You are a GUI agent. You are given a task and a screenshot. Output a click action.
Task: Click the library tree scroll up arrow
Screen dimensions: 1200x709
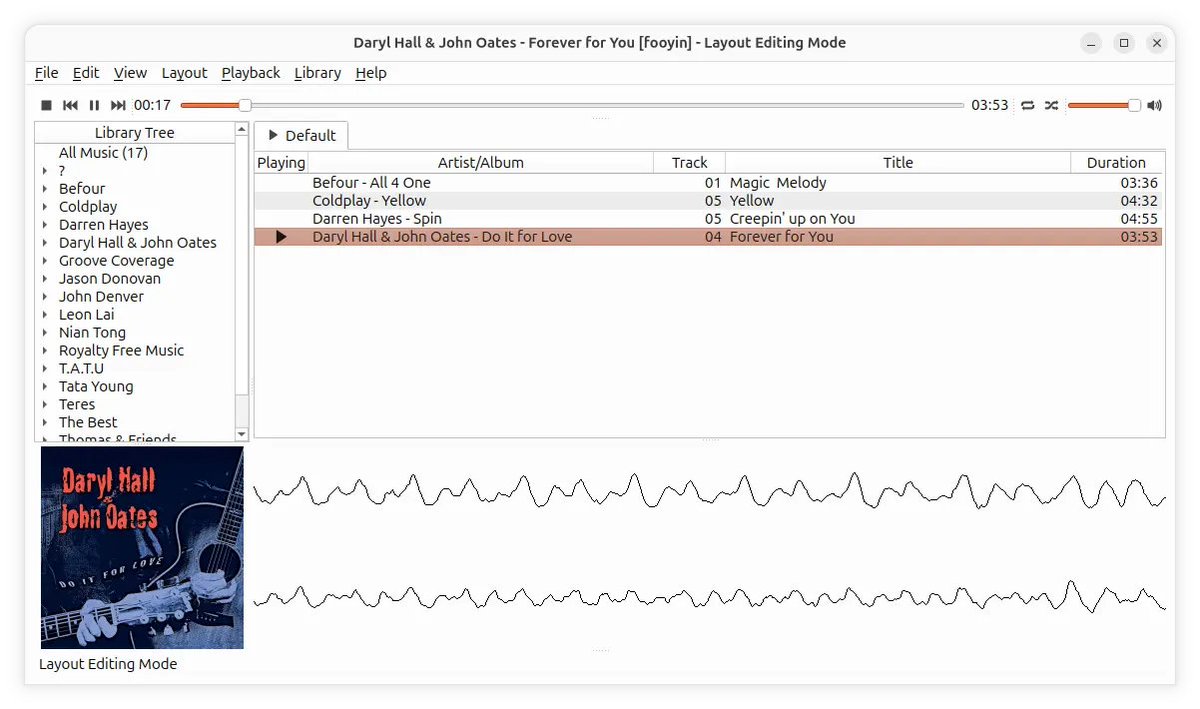241,129
